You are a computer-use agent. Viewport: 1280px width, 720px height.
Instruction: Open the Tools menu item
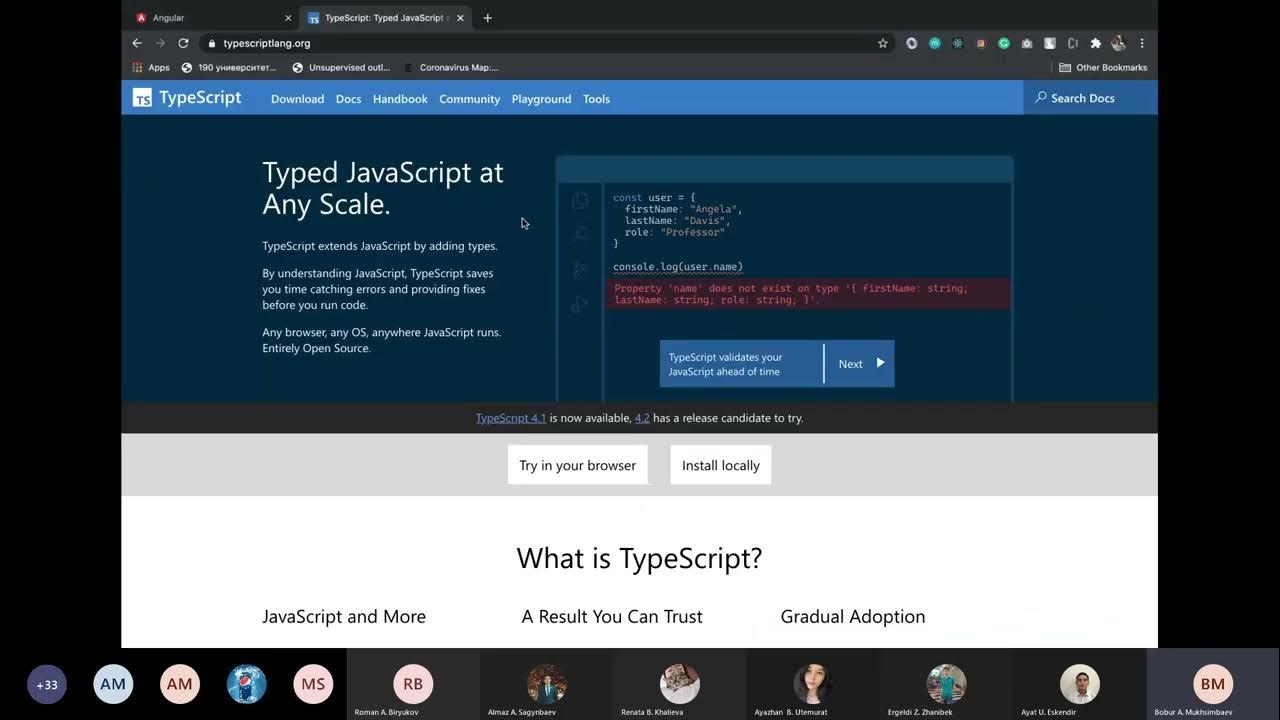tap(596, 99)
